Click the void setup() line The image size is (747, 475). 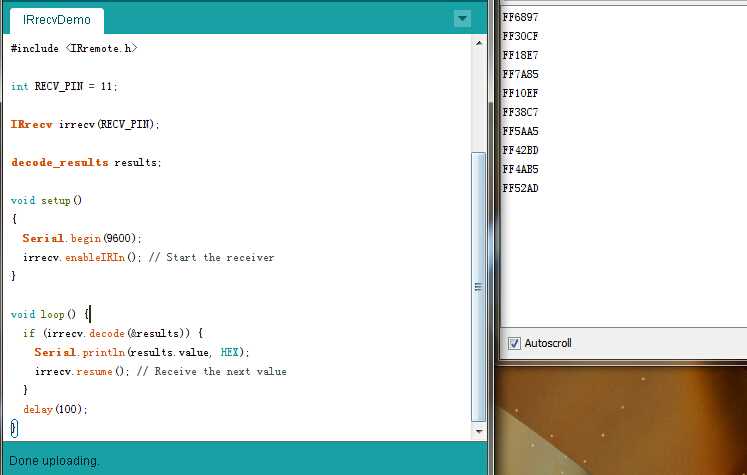point(46,200)
